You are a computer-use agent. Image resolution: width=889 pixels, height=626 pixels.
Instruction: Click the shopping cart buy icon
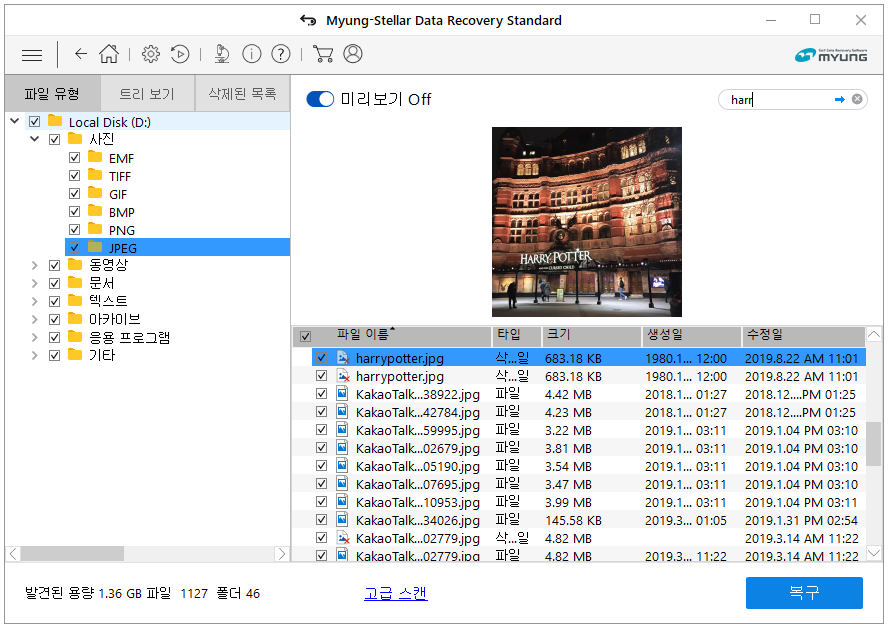323,54
